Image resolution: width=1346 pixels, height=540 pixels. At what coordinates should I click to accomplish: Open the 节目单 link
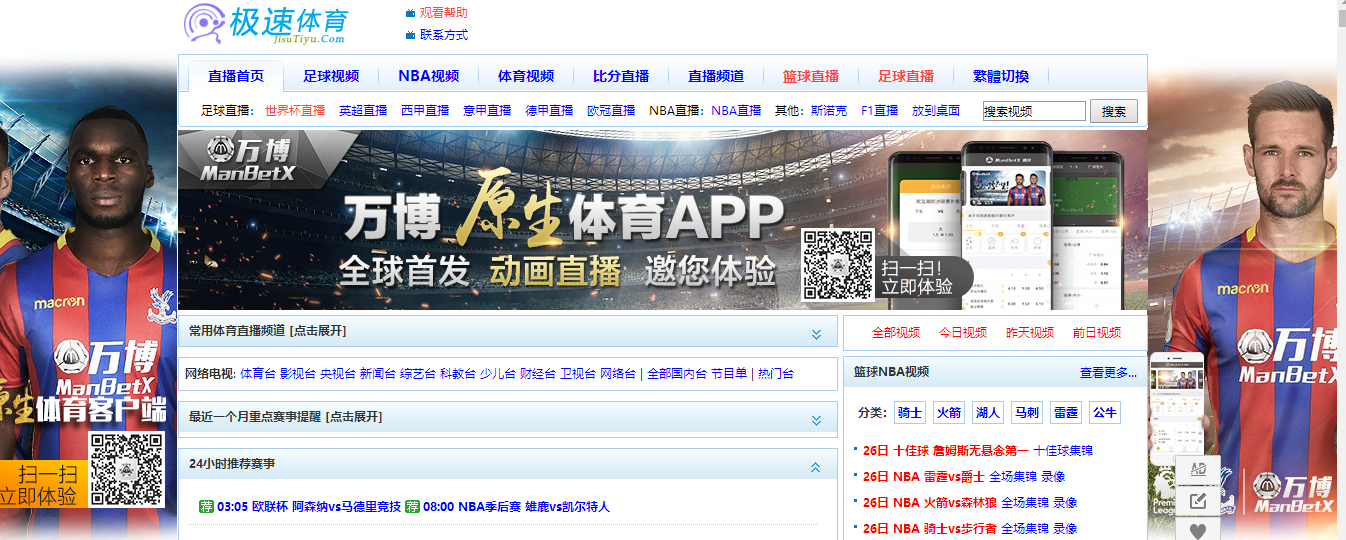click(729, 374)
